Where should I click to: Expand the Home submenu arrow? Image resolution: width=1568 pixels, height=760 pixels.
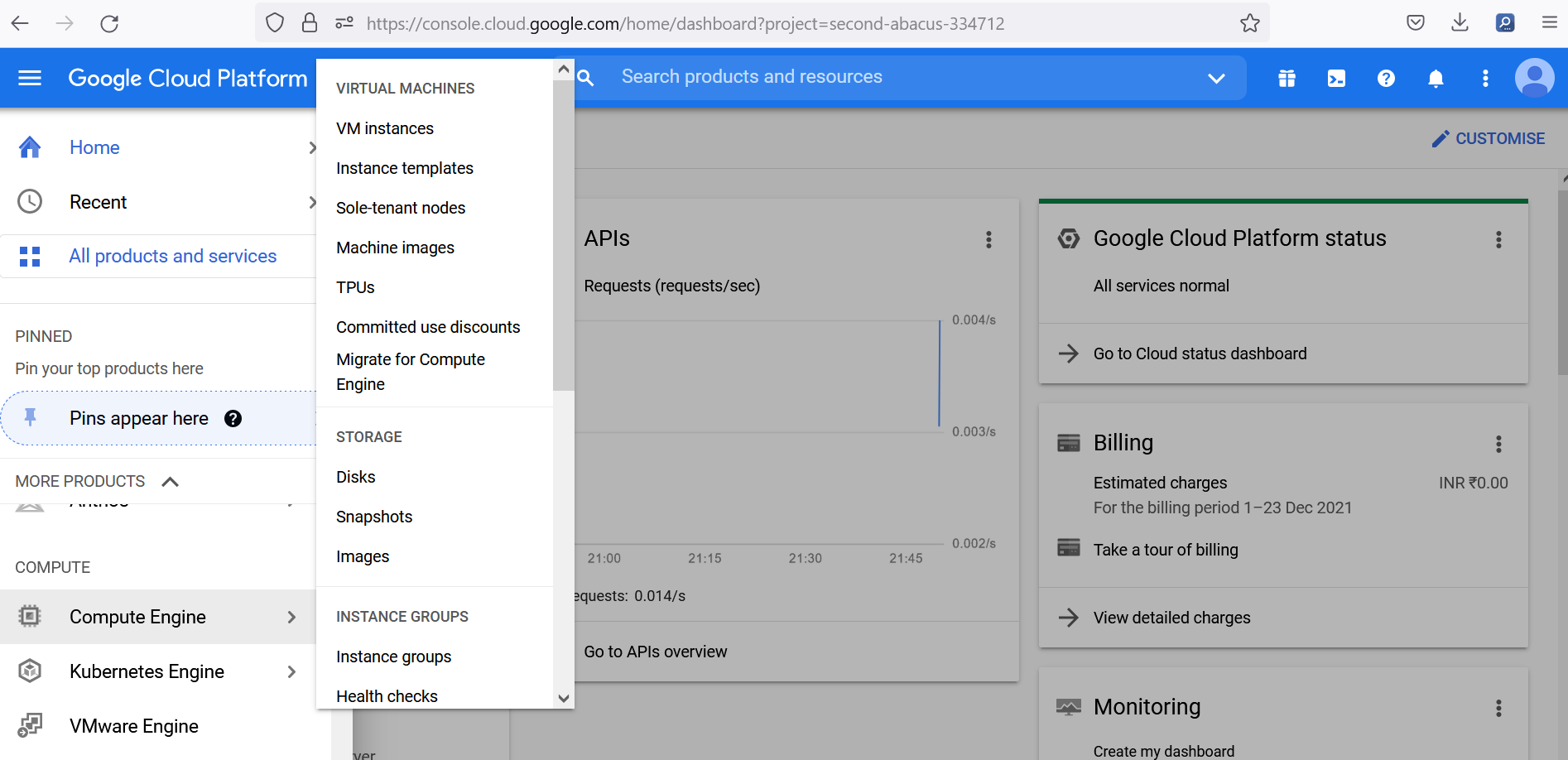pos(312,147)
